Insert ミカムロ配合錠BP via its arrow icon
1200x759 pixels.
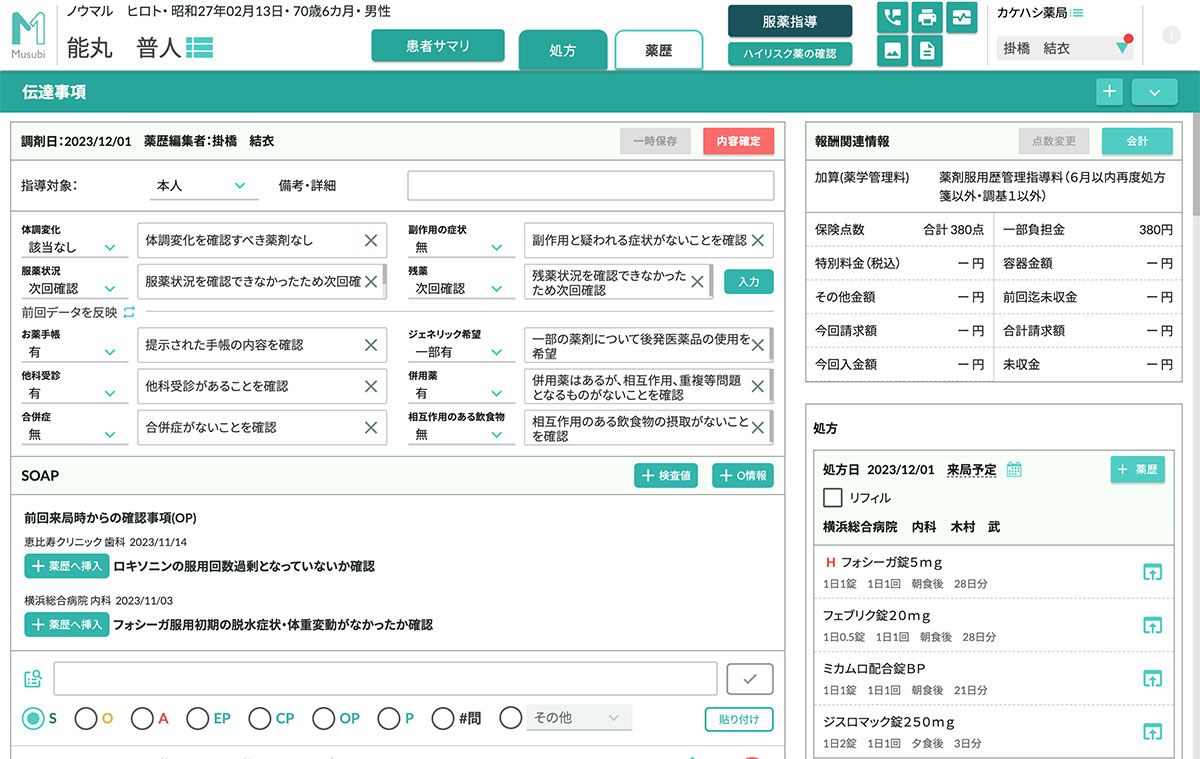pyautogui.click(x=1152, y=678)
